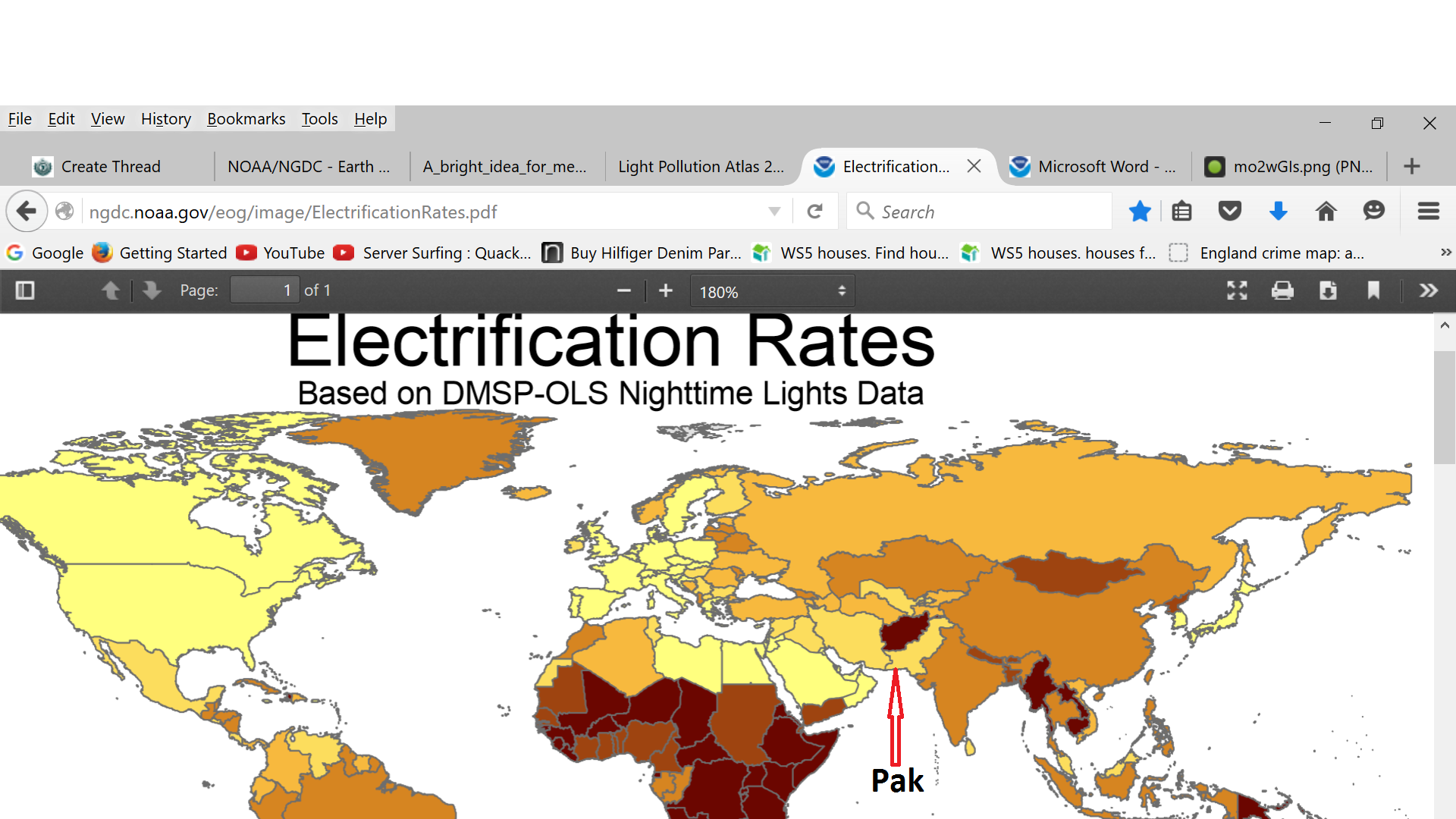Open the YouTube bookmark
This screenshot has width=1456, height=819.
281,253
